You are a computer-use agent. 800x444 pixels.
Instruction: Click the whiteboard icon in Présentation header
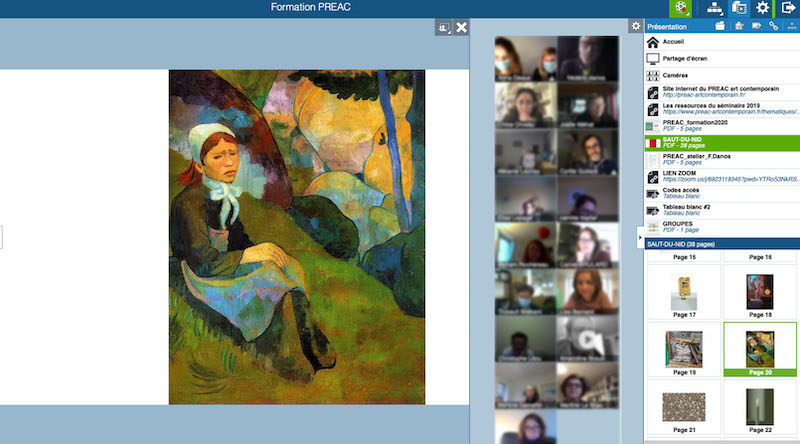coord(756,26)
